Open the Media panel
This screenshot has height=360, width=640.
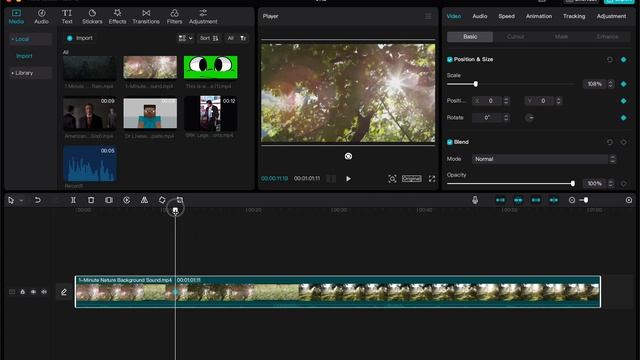coord(16,17)
